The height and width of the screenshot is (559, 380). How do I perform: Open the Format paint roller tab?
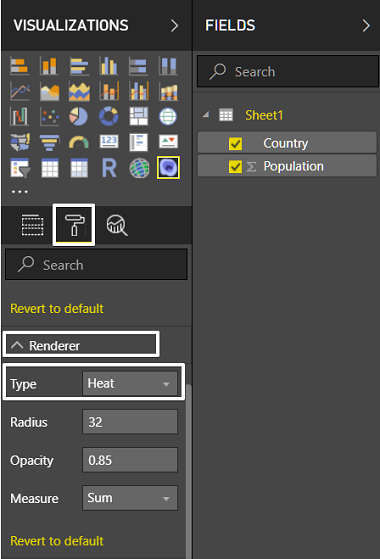74,225
